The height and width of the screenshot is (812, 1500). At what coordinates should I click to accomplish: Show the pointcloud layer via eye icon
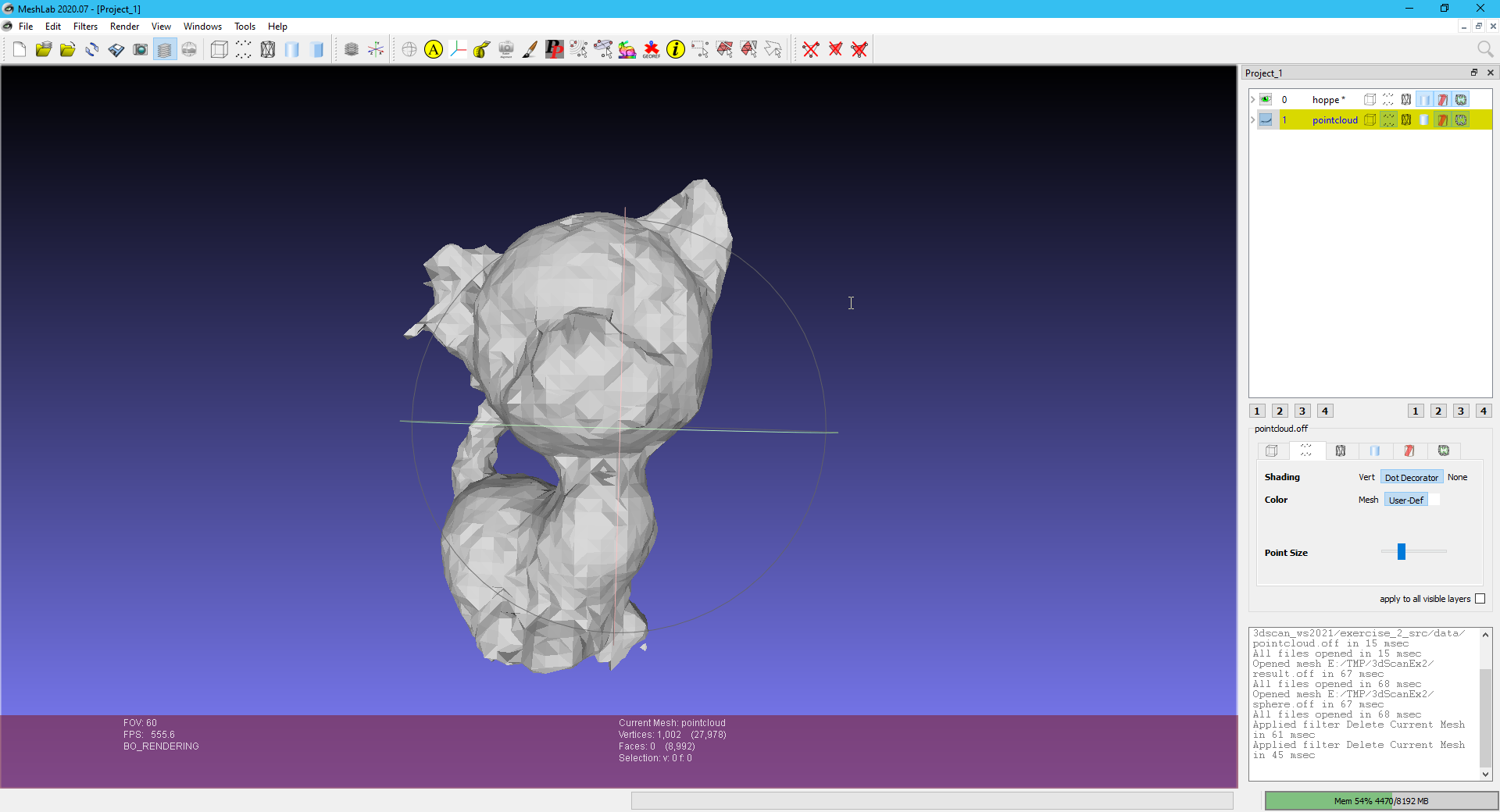coord(1266,120)
